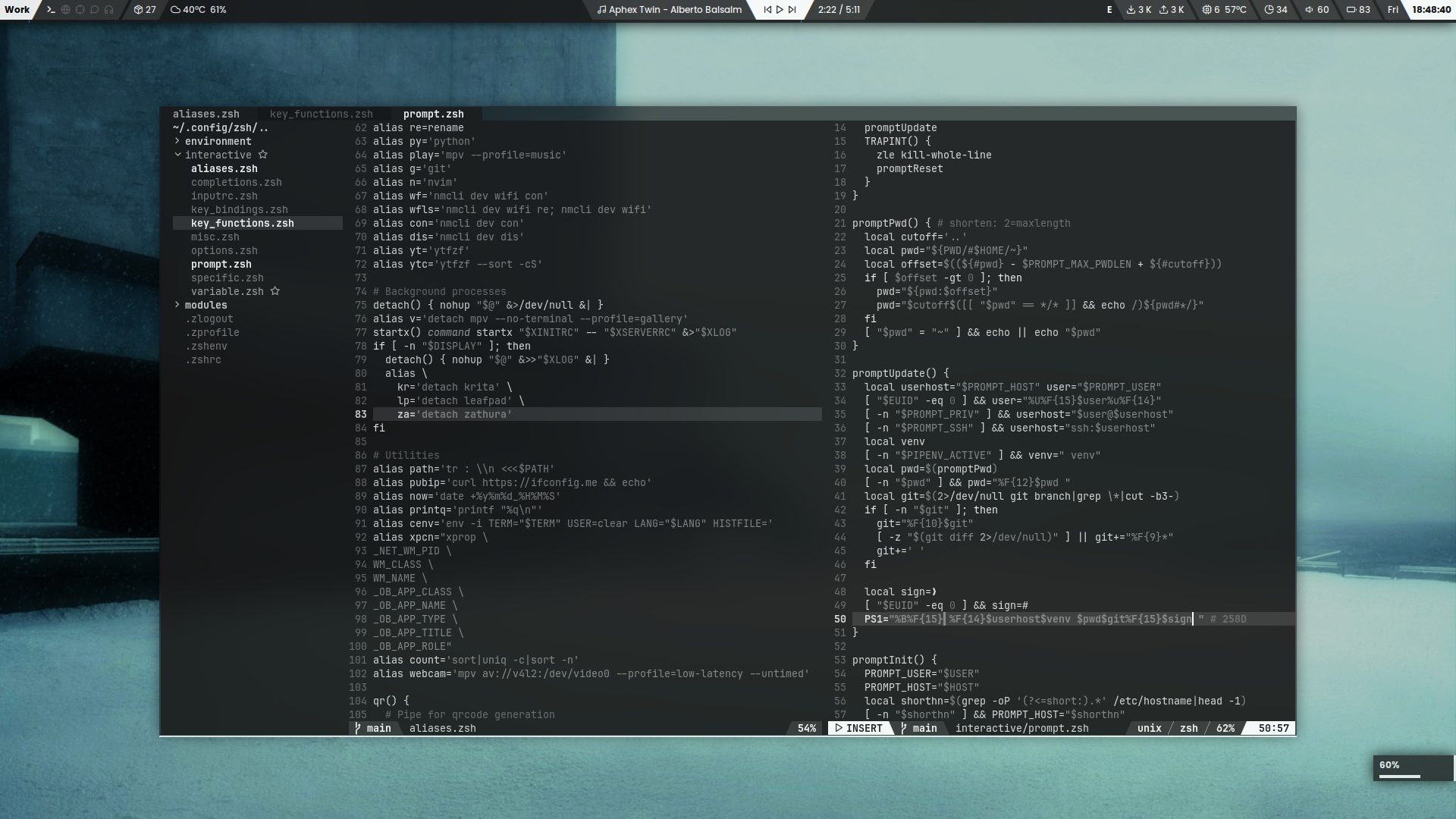Open the chat bubble workspace icon
The image size is (1456, 819).
point(95,10)
